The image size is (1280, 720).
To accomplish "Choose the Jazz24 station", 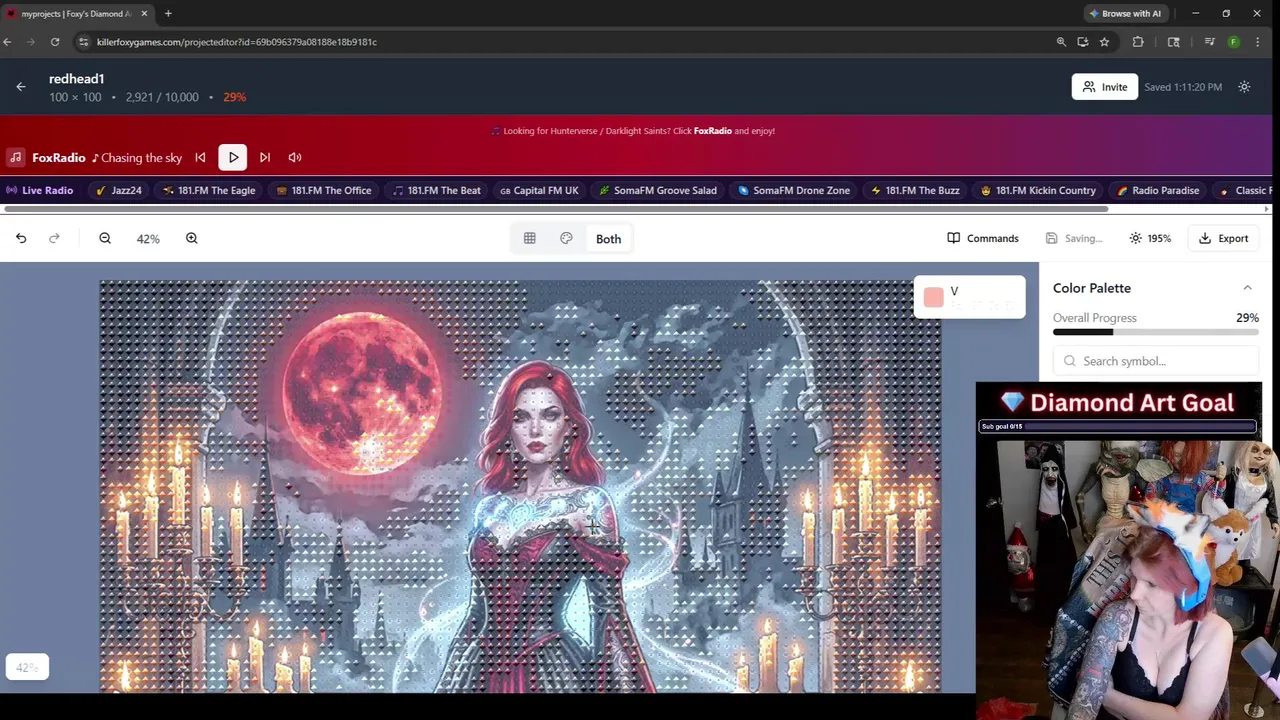I will [x=119, y=190].
